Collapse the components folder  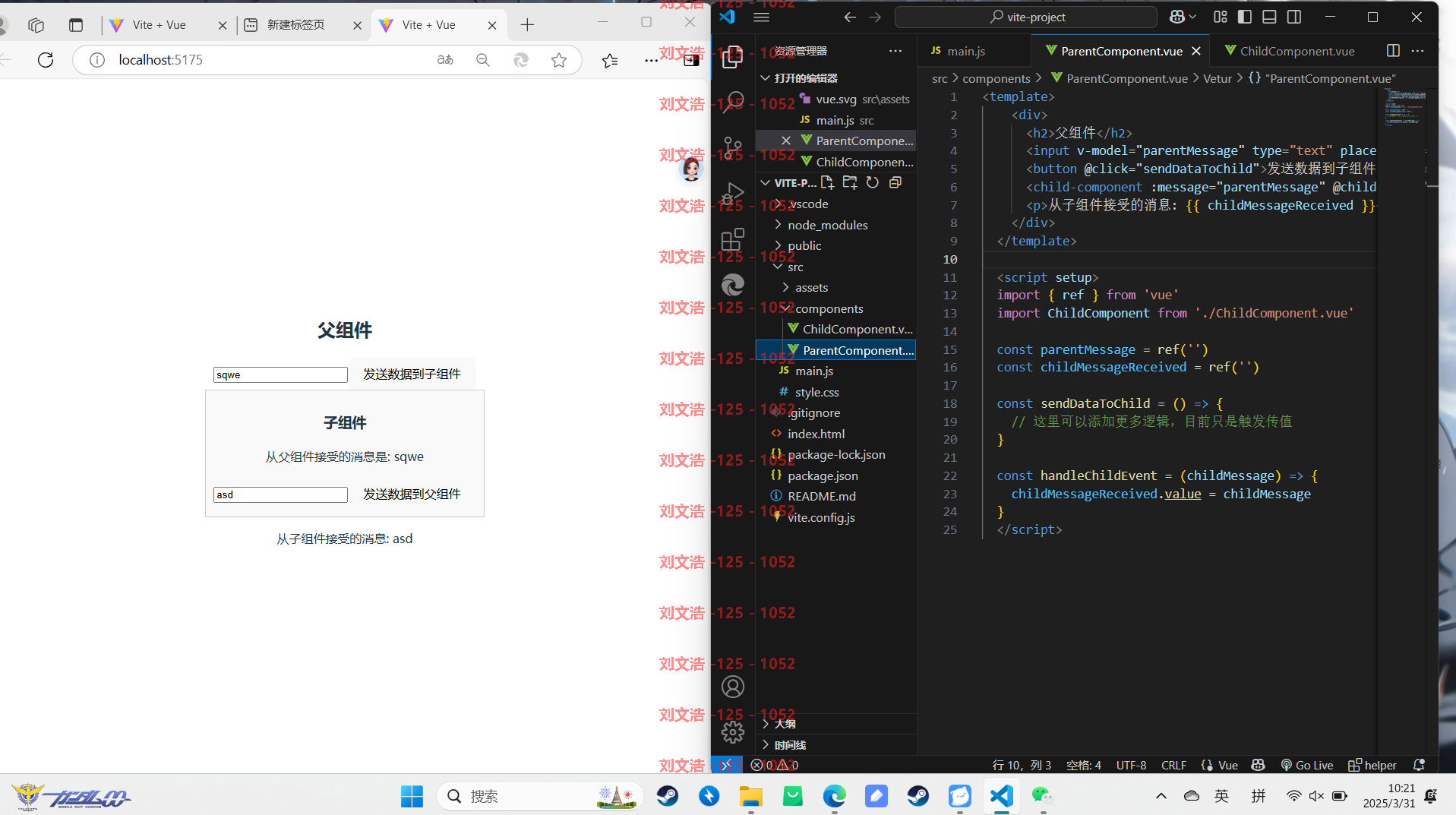tap(835, 308)
